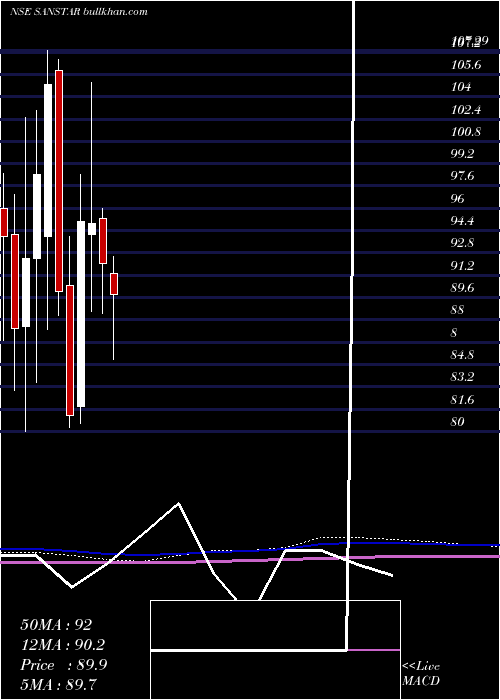Click the last red candlestick near 89.9

coord(114,284)
